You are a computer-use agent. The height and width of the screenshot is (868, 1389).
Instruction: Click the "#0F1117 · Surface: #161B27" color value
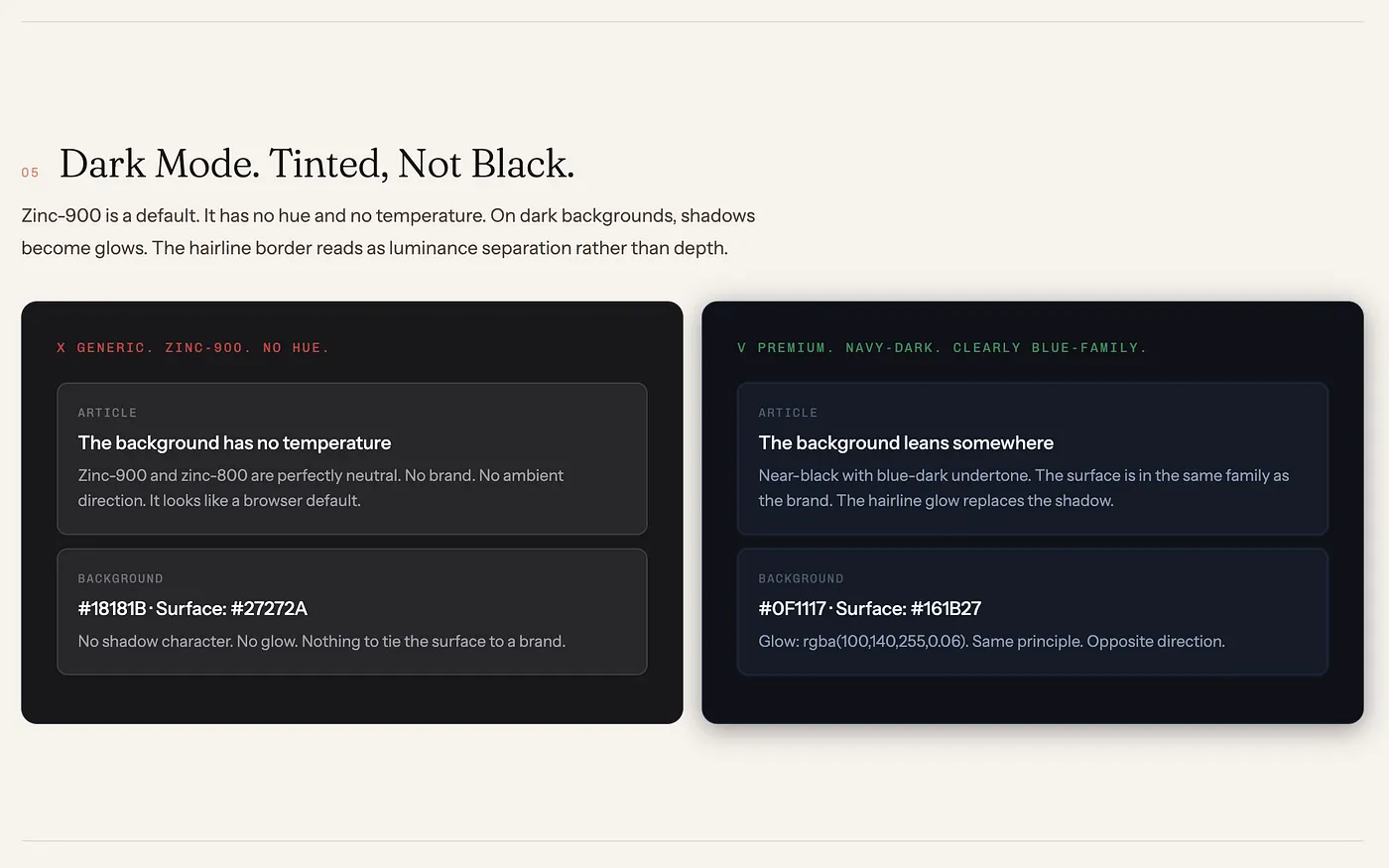(869, 609)
